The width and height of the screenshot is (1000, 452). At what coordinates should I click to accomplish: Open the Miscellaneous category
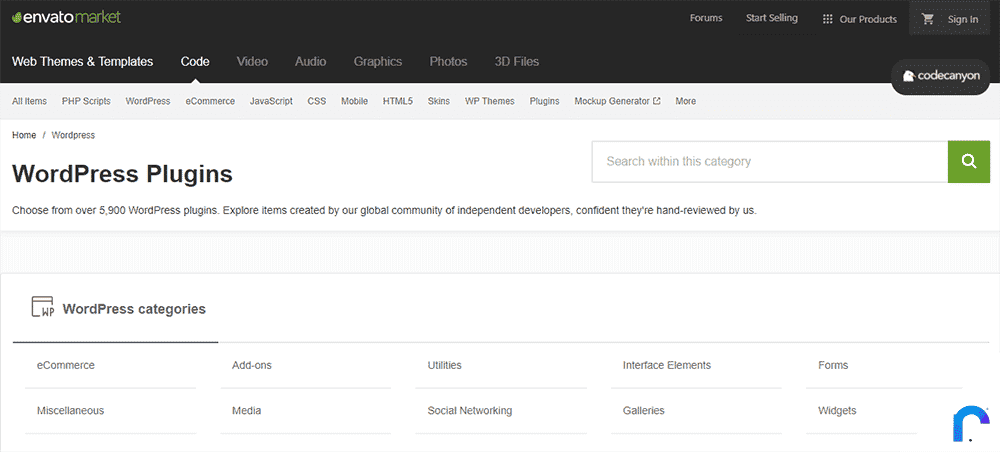(70, 411)
